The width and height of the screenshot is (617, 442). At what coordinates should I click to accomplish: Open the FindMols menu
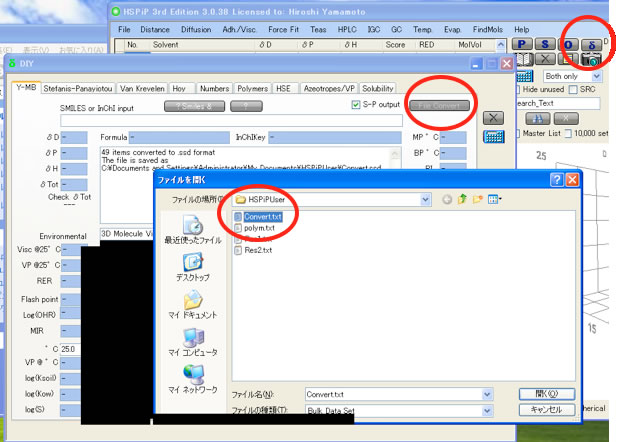point(488,30)
